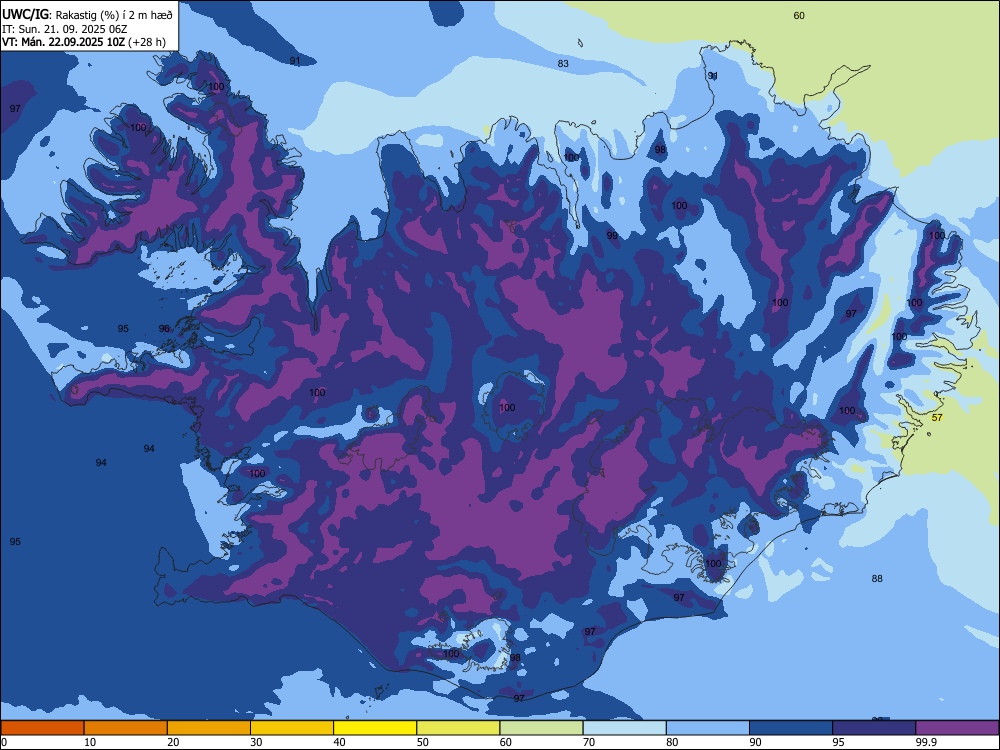
Task: Click the 0–10 dark orange legend swatch
Action: [42, 728]
